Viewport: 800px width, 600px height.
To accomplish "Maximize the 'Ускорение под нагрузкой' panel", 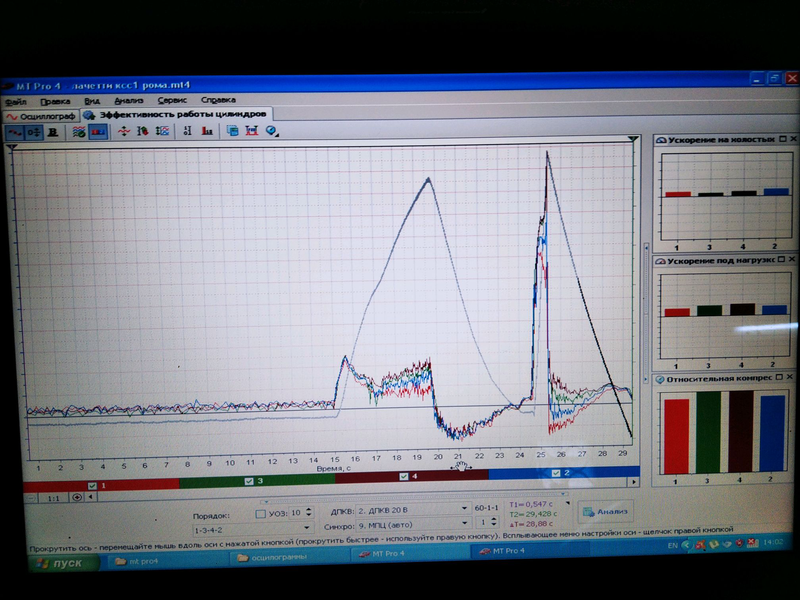I will click(x=782, y=260).
